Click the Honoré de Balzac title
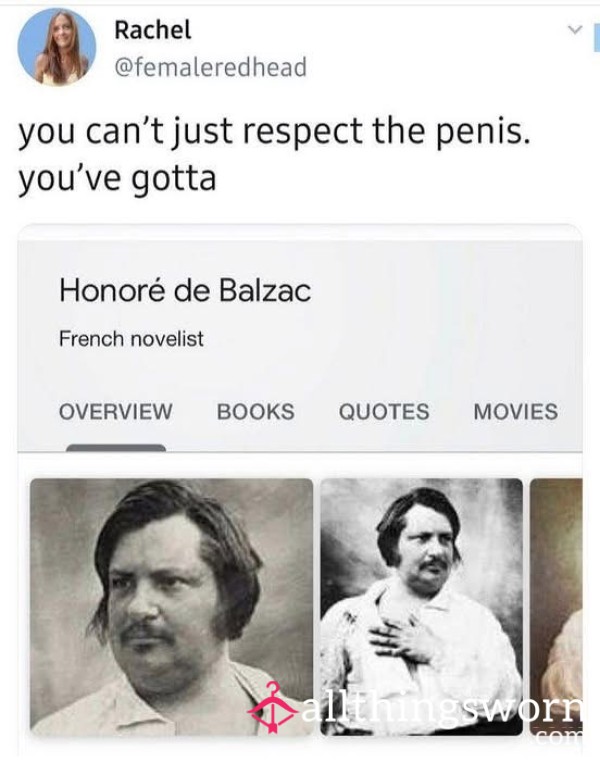The height and width of the screenshot is (762, 600). click(185, 291)
